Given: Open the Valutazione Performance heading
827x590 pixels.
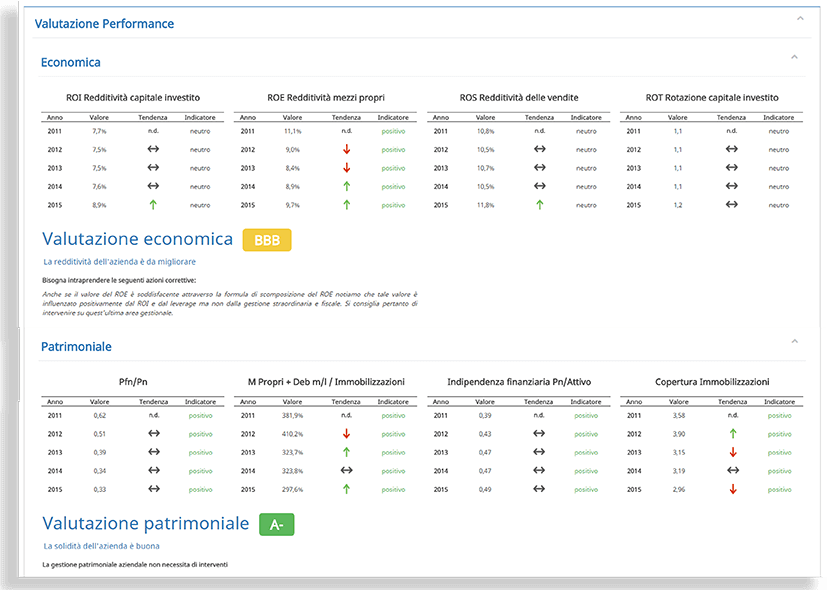Looking at the screenshot, I should [x=104, y=24].
